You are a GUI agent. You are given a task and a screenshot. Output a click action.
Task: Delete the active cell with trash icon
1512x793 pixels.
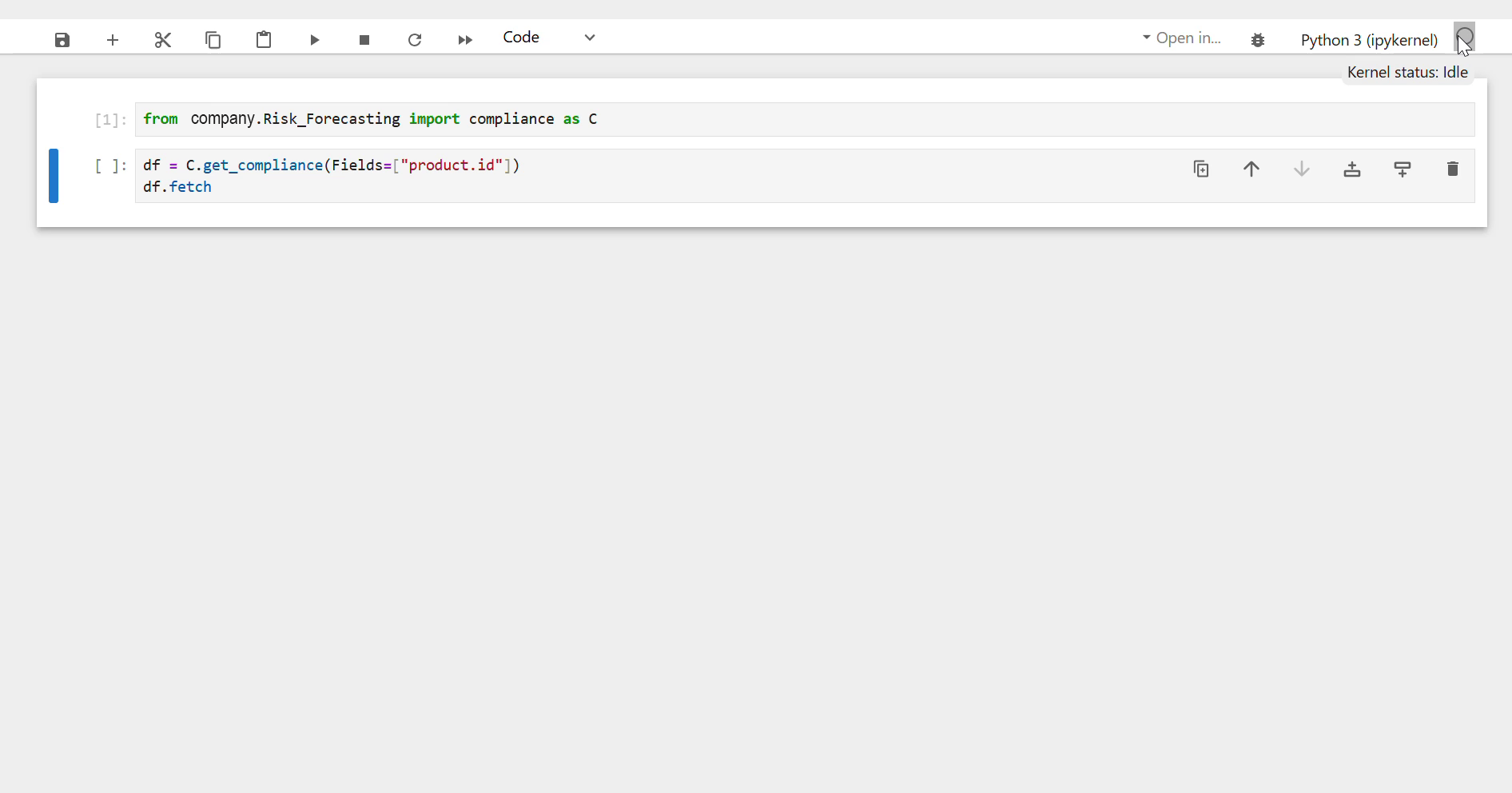[1453, 169]
